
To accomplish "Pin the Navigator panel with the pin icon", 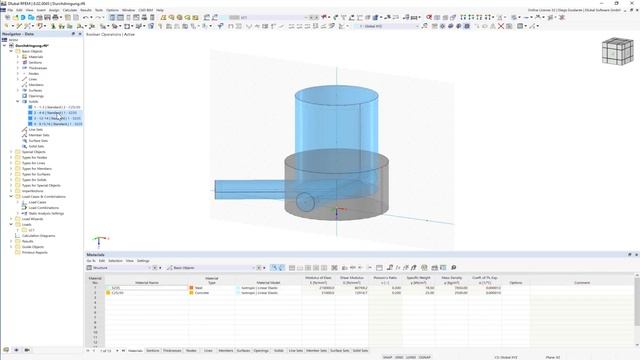I will pyautogui.click(x=73, y=34).
